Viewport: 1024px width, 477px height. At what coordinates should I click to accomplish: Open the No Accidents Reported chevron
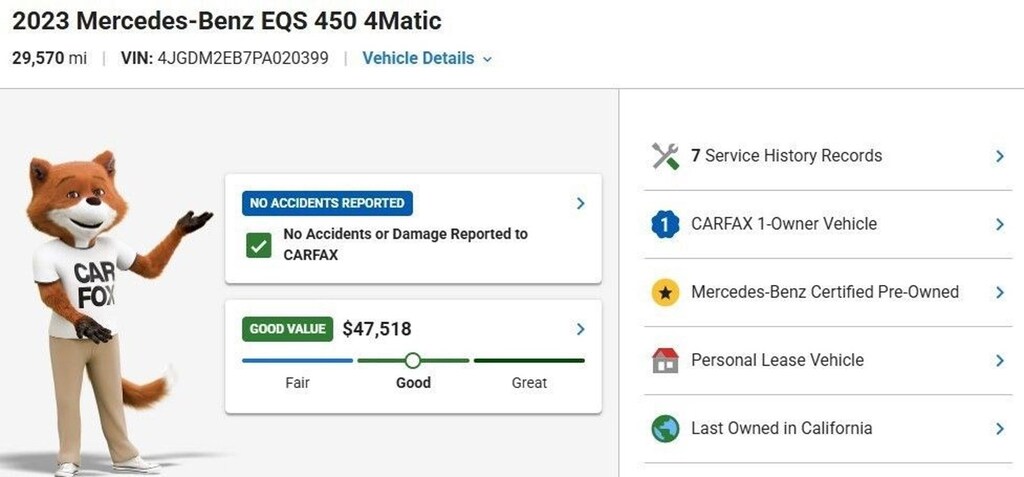pyautogui.click(x=581, y=204)
